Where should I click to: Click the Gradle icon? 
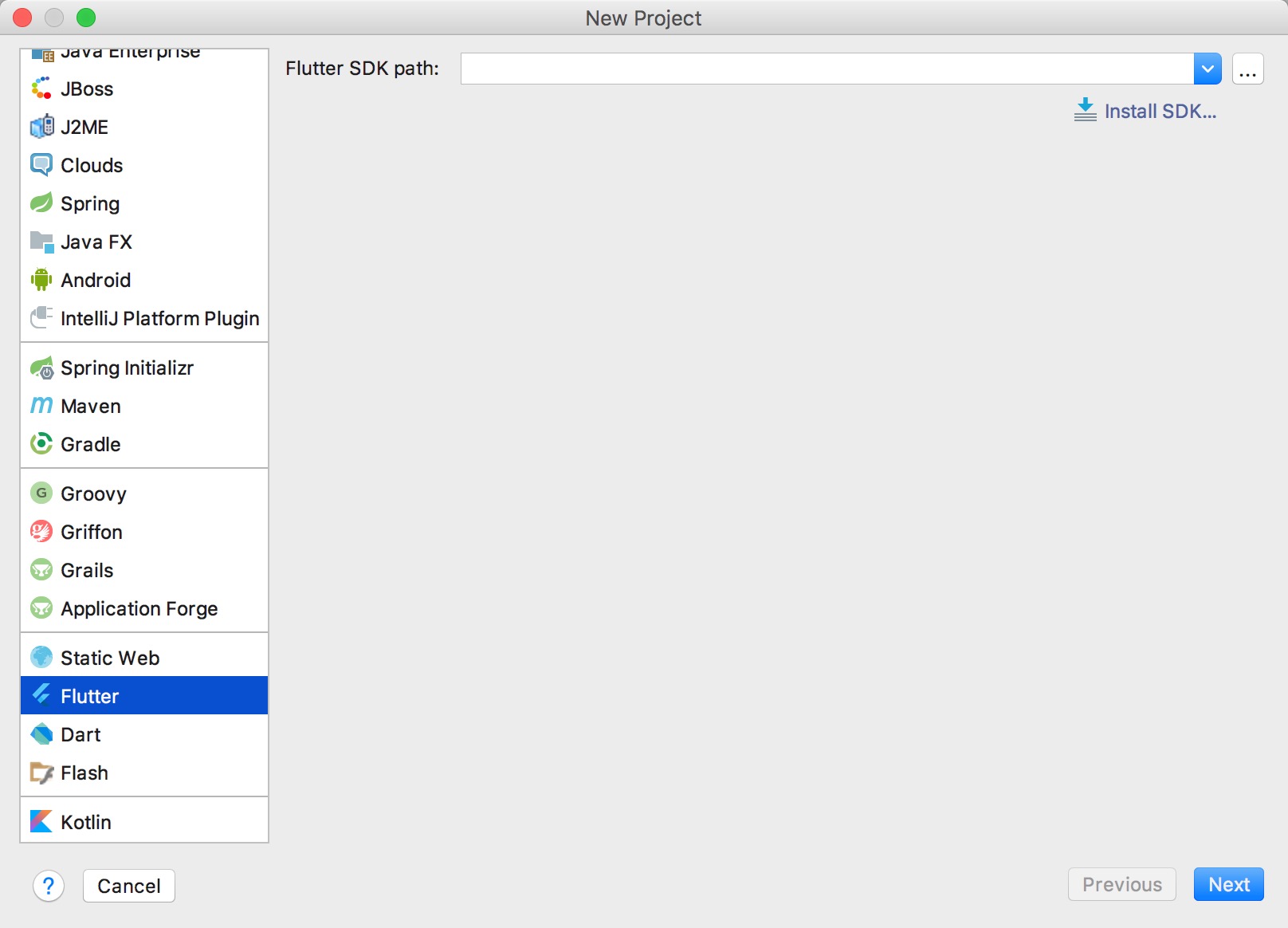[x=41, y=444]
